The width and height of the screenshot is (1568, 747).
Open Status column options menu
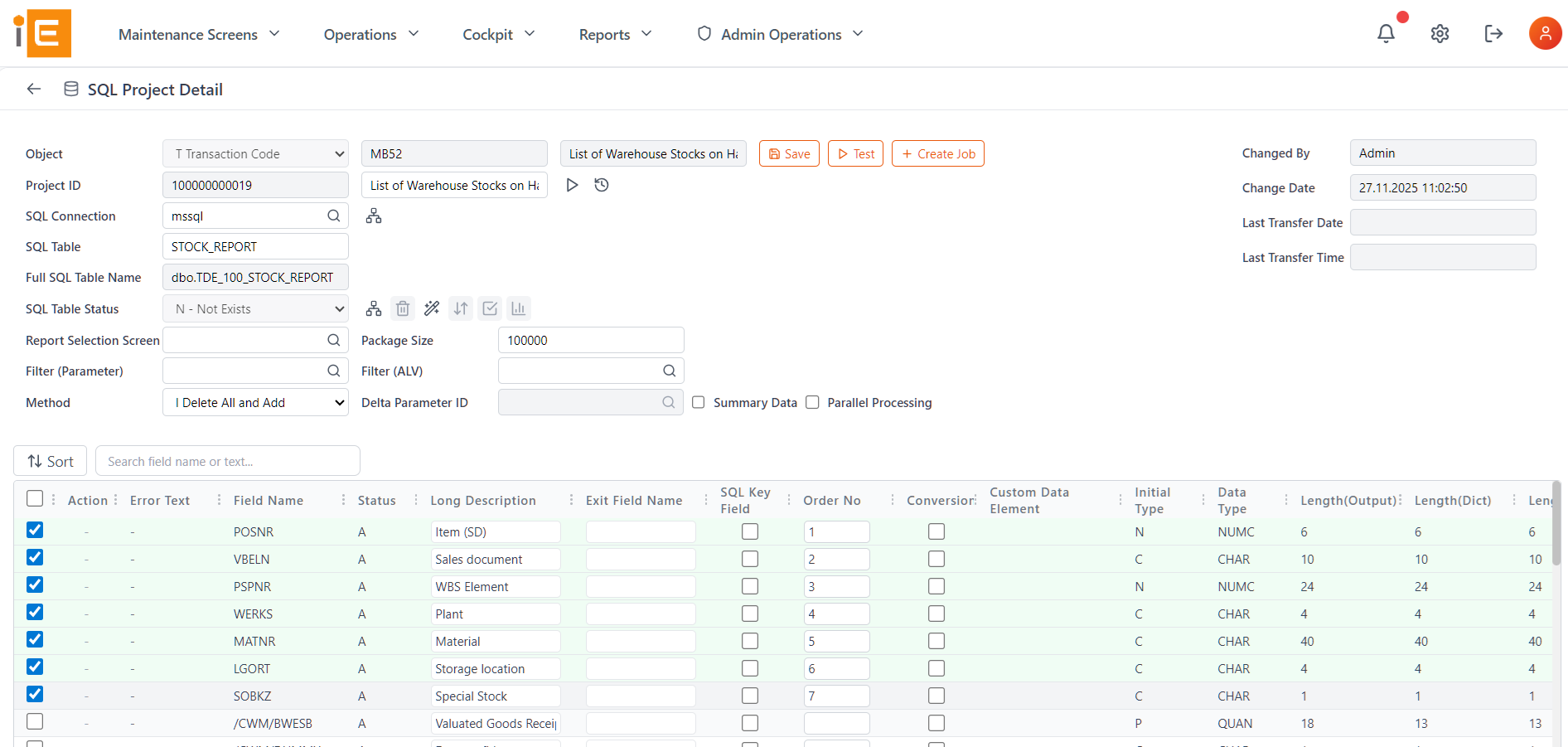click(x=416, y=500)
